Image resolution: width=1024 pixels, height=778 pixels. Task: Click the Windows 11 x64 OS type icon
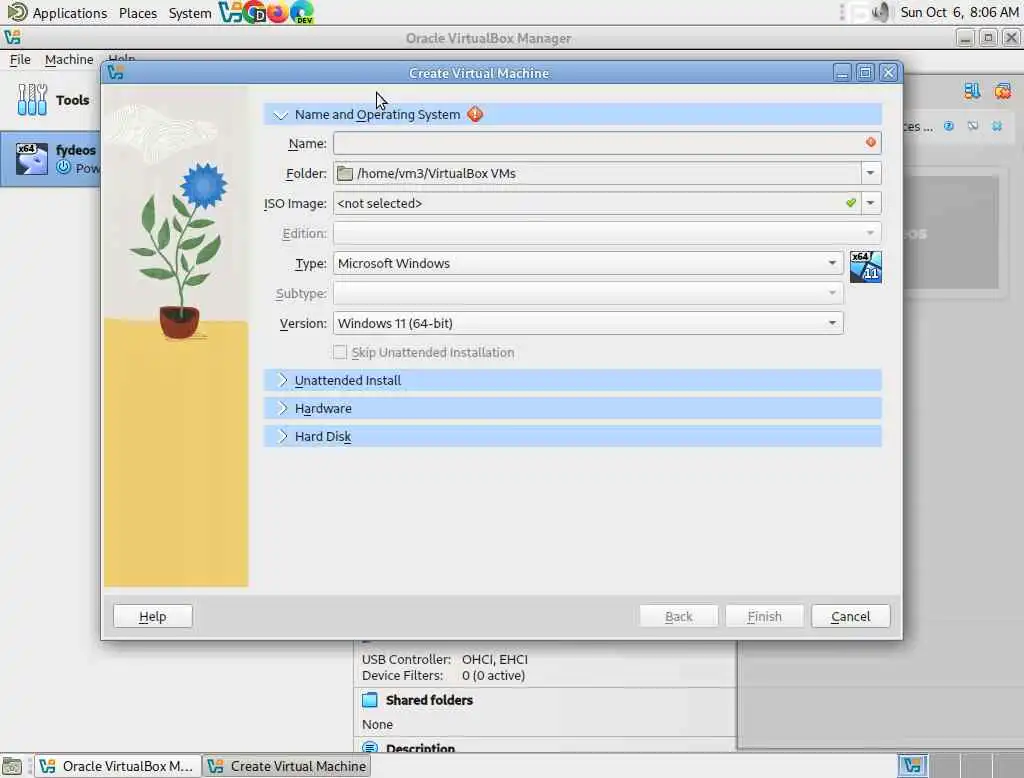tap(865, 267)
